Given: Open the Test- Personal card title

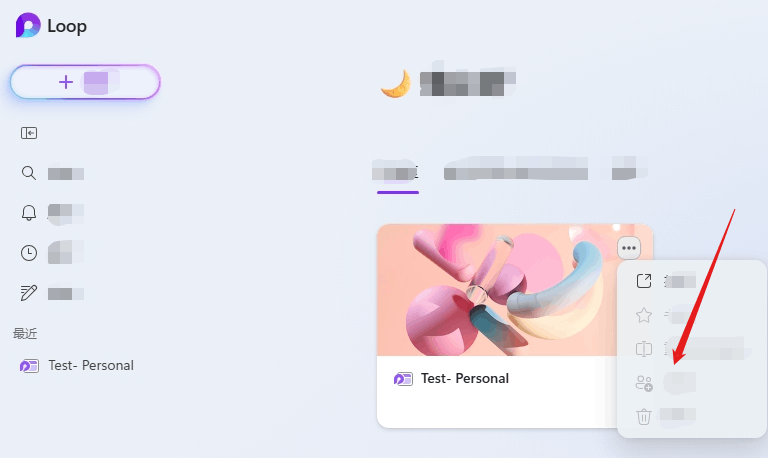Looking at the screenshot, I should 465,379.
